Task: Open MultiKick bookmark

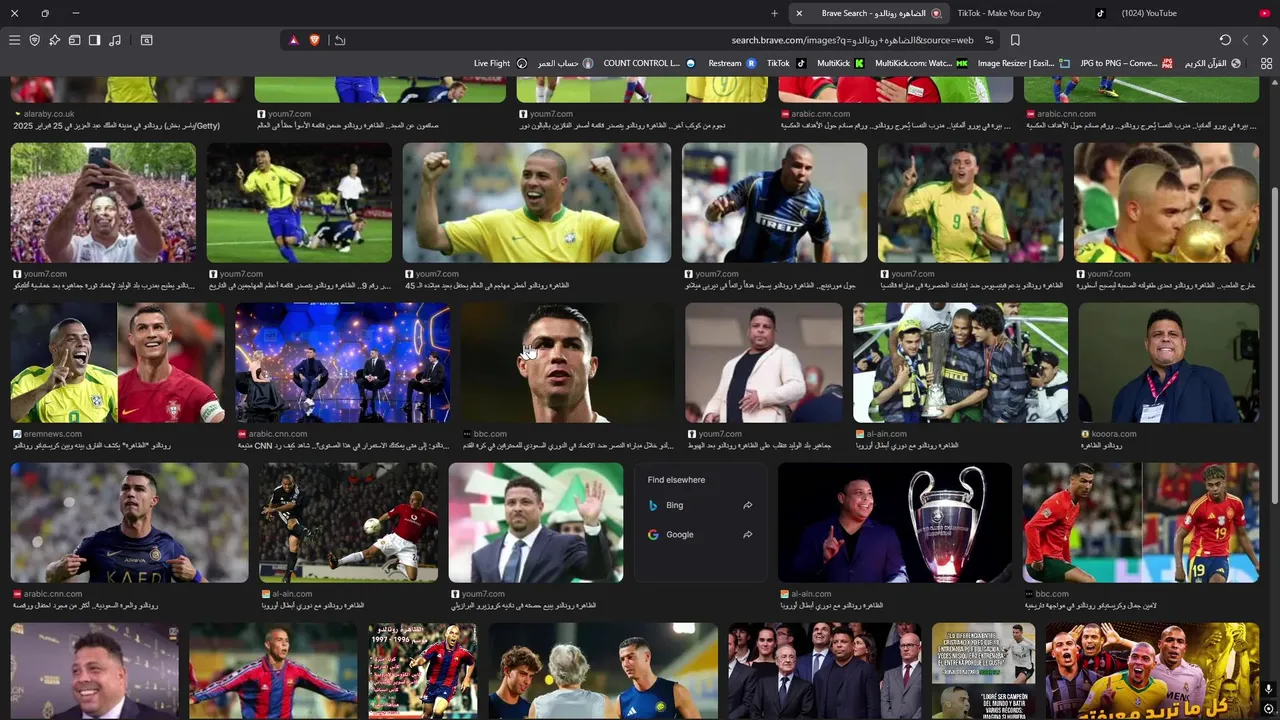Action: click(x=840, y=63)
